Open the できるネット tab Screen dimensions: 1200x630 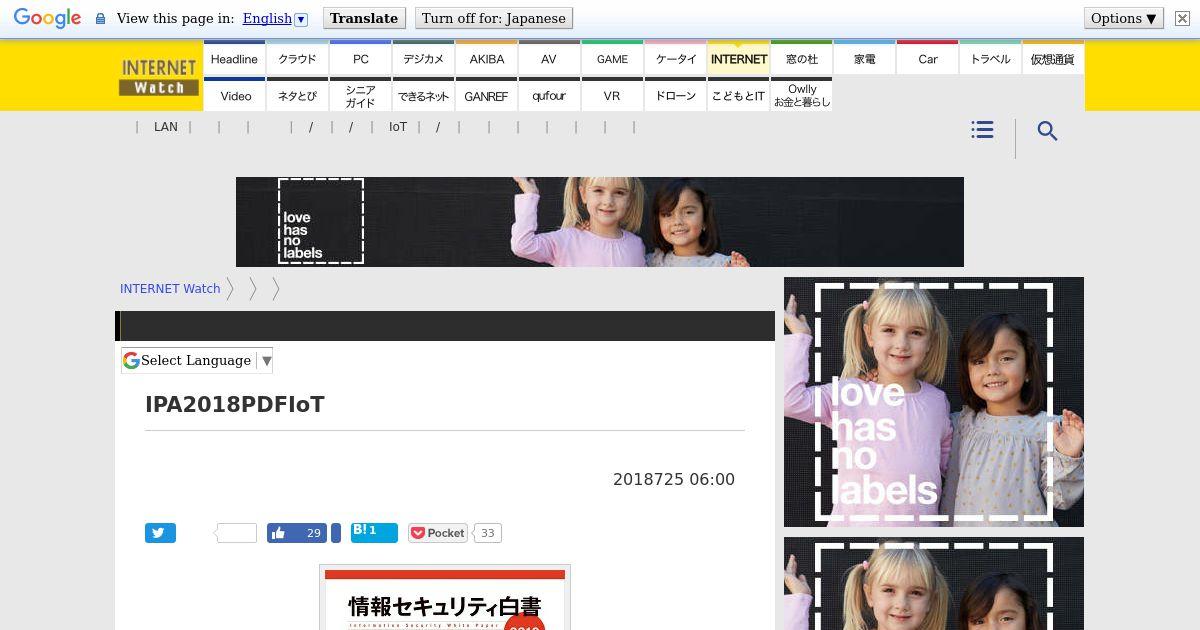tap(423, 95)
